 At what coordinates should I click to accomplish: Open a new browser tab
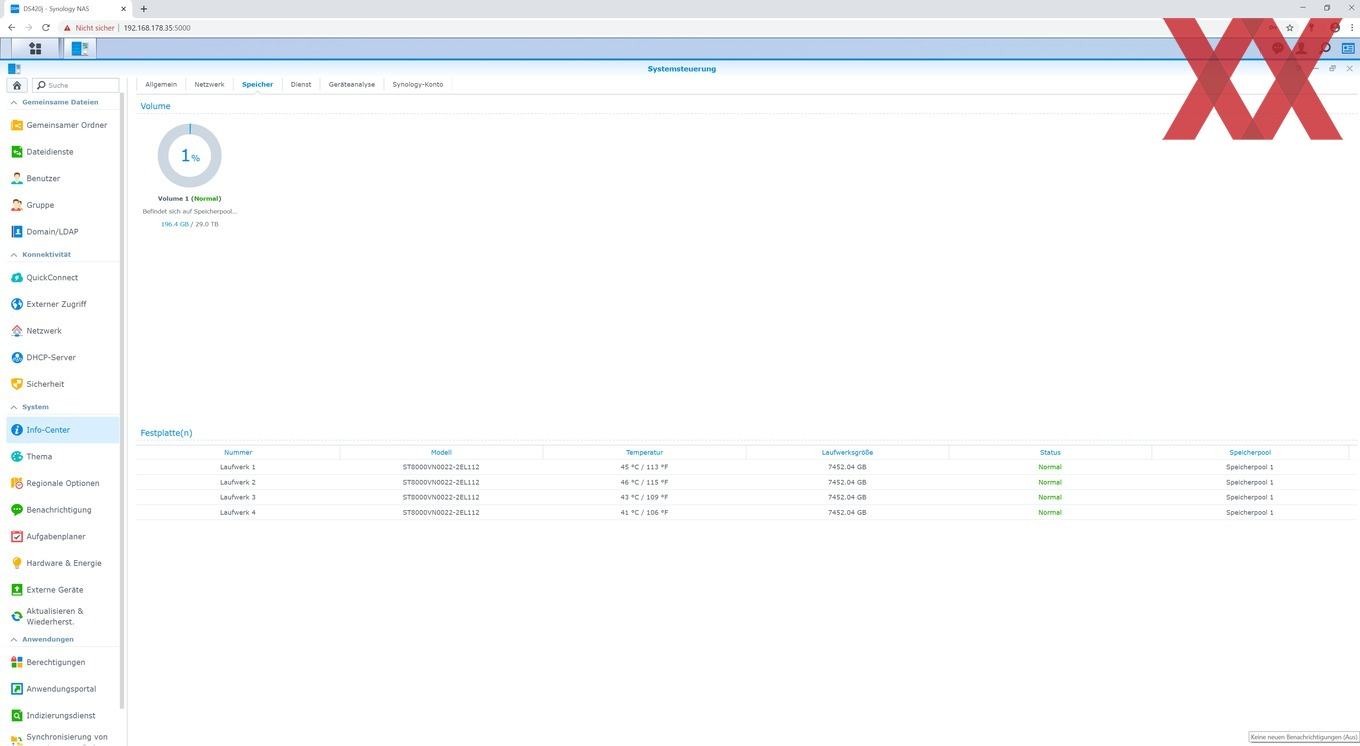click(x=143, y=9)
